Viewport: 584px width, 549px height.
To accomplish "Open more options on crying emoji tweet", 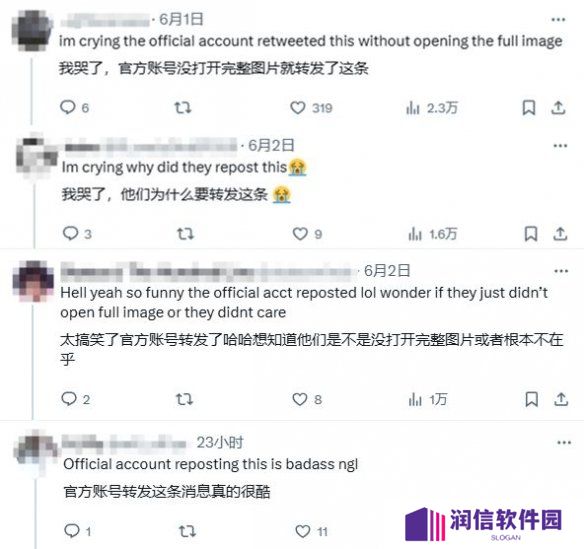I will [x=560, y=146].
